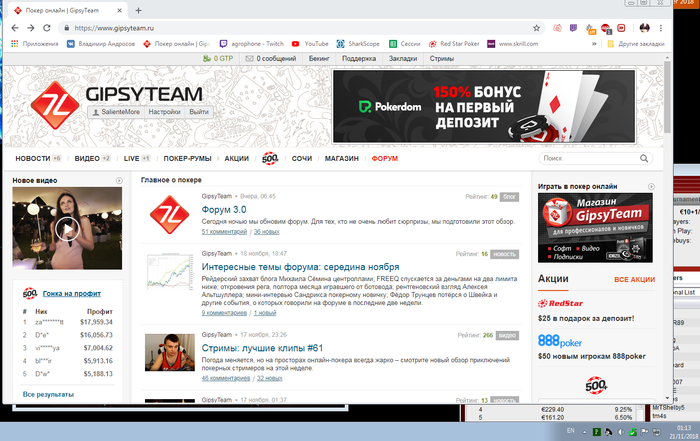Open the Chrome three-dot menu

click(x=661, y=28)
